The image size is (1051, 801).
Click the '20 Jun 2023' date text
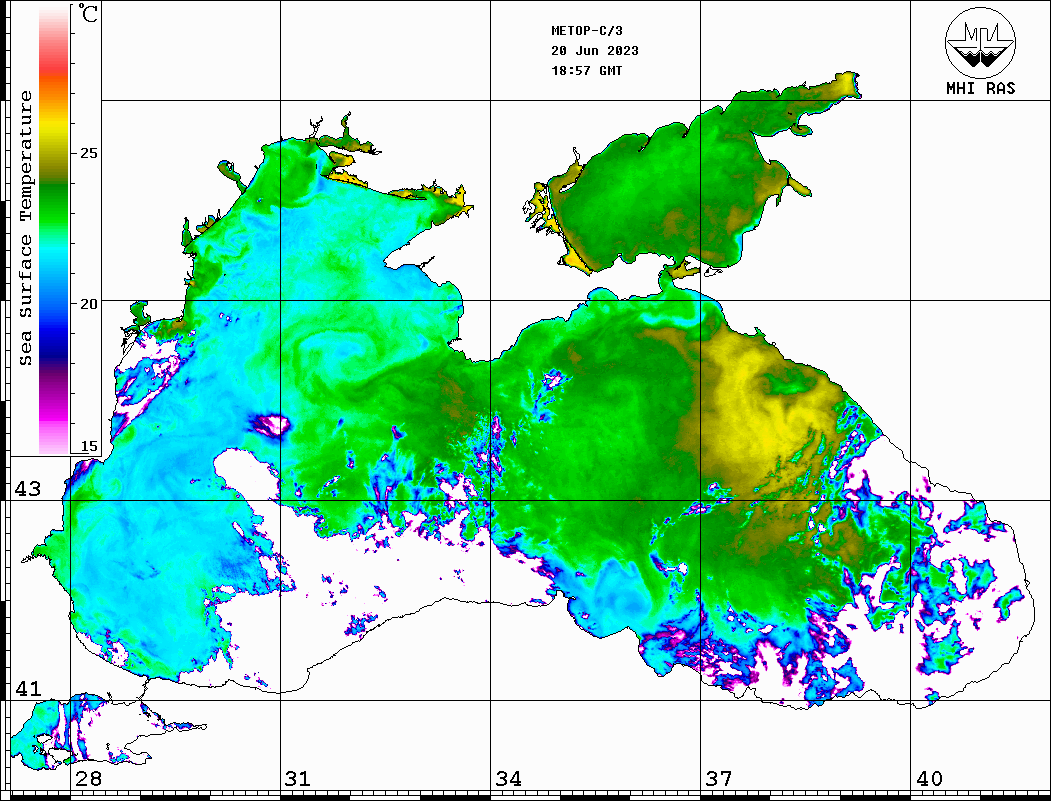pos(595,51)
